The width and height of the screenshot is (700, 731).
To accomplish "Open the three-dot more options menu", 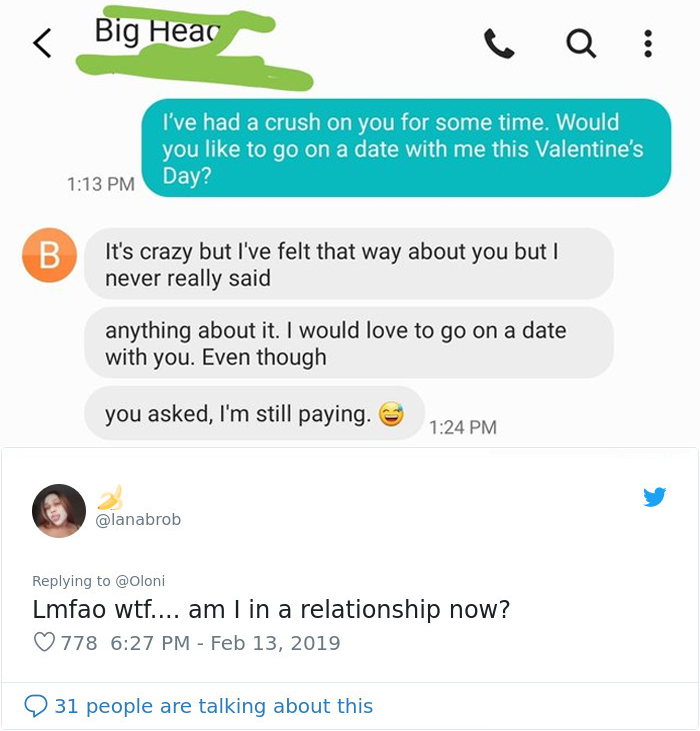I will [x=648, y=43].
